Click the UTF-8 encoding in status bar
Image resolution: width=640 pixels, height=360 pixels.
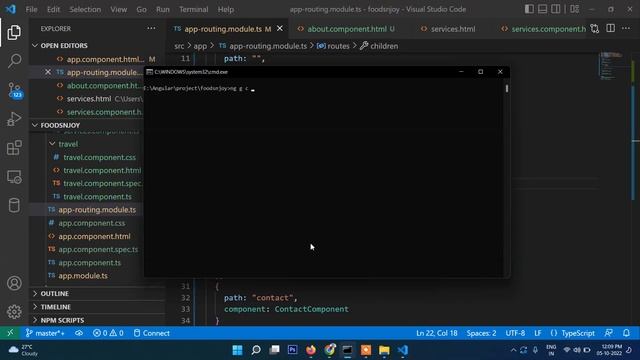pos(515,333)
